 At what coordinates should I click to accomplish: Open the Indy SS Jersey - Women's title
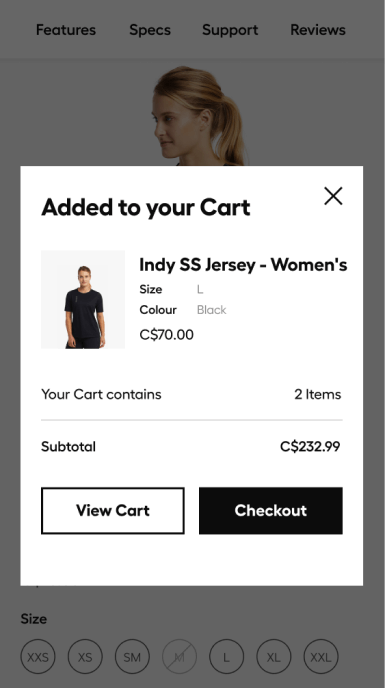tap(243, 265)
